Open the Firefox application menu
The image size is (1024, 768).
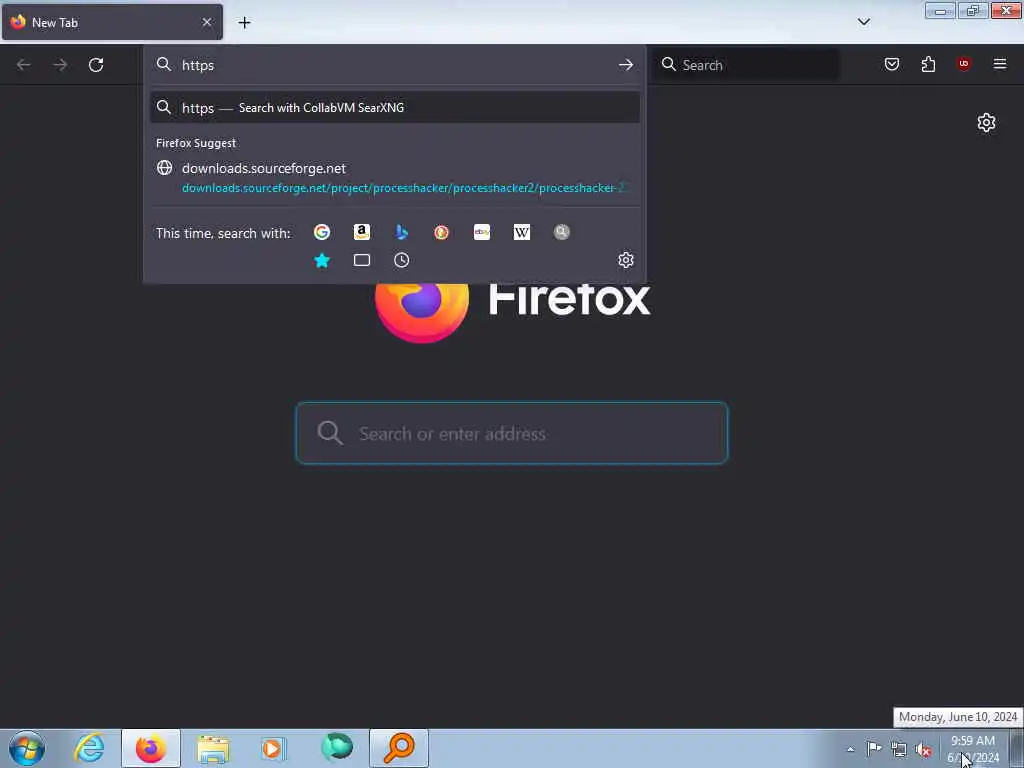pyautogui.click(x=1000, y=64)
